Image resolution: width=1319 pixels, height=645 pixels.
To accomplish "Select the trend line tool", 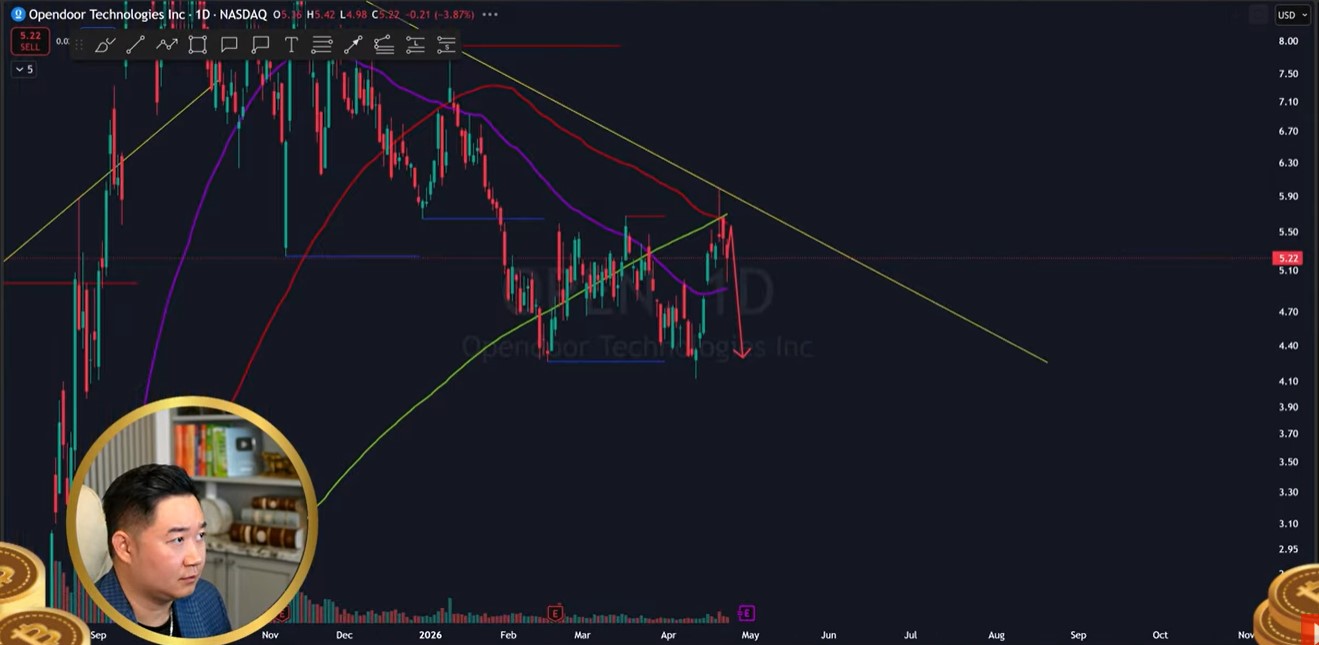I will 135,45.
